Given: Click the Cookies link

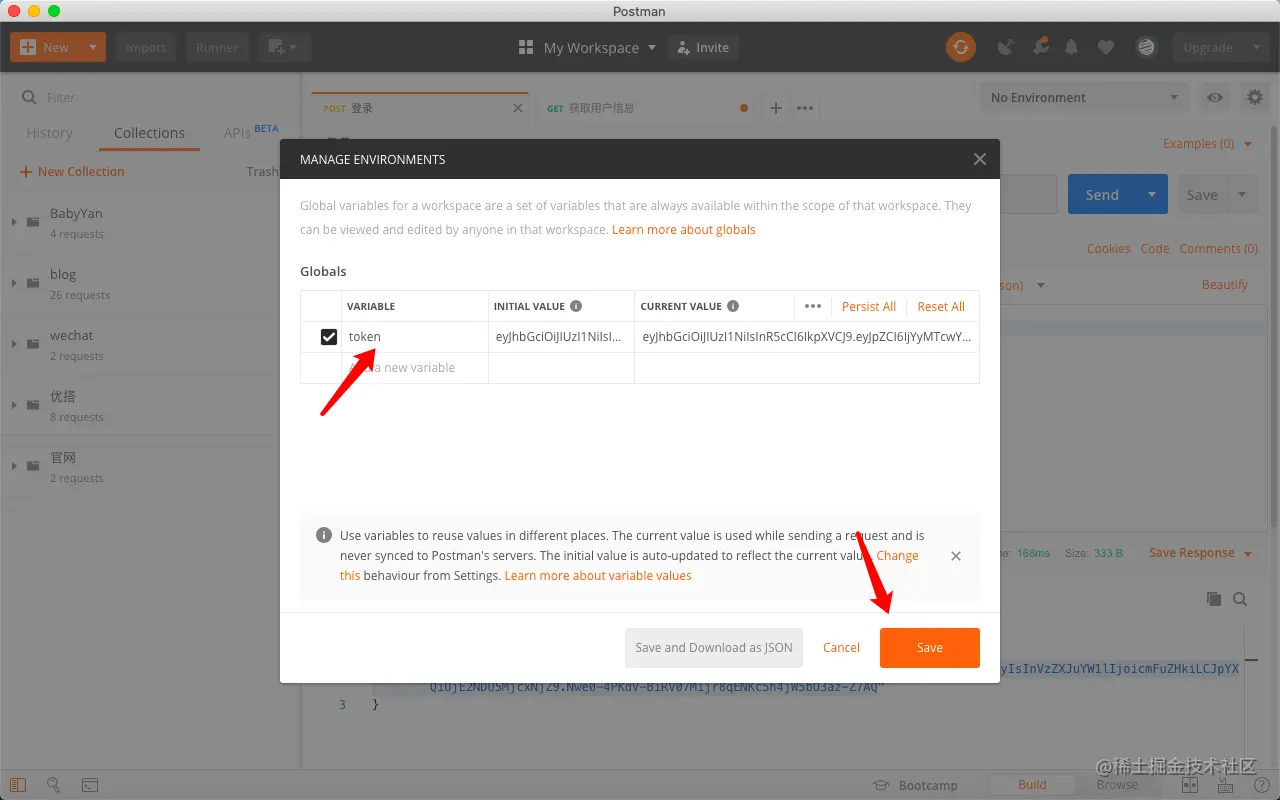Looking at the screenshot, I should tap(1109, 249).
